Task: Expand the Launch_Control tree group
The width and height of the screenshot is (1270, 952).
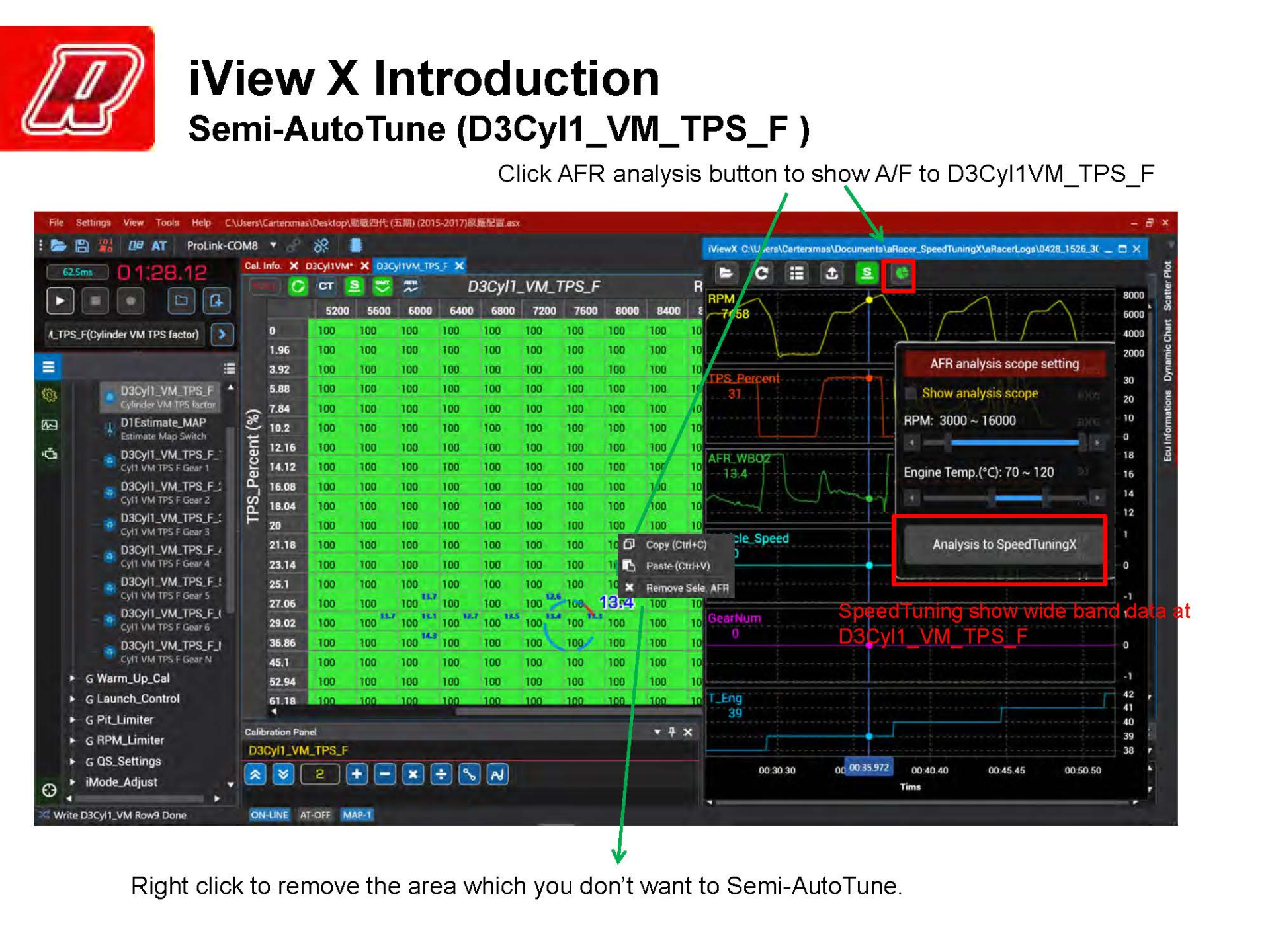Action: pyautogui.click(x=73, y=699)
